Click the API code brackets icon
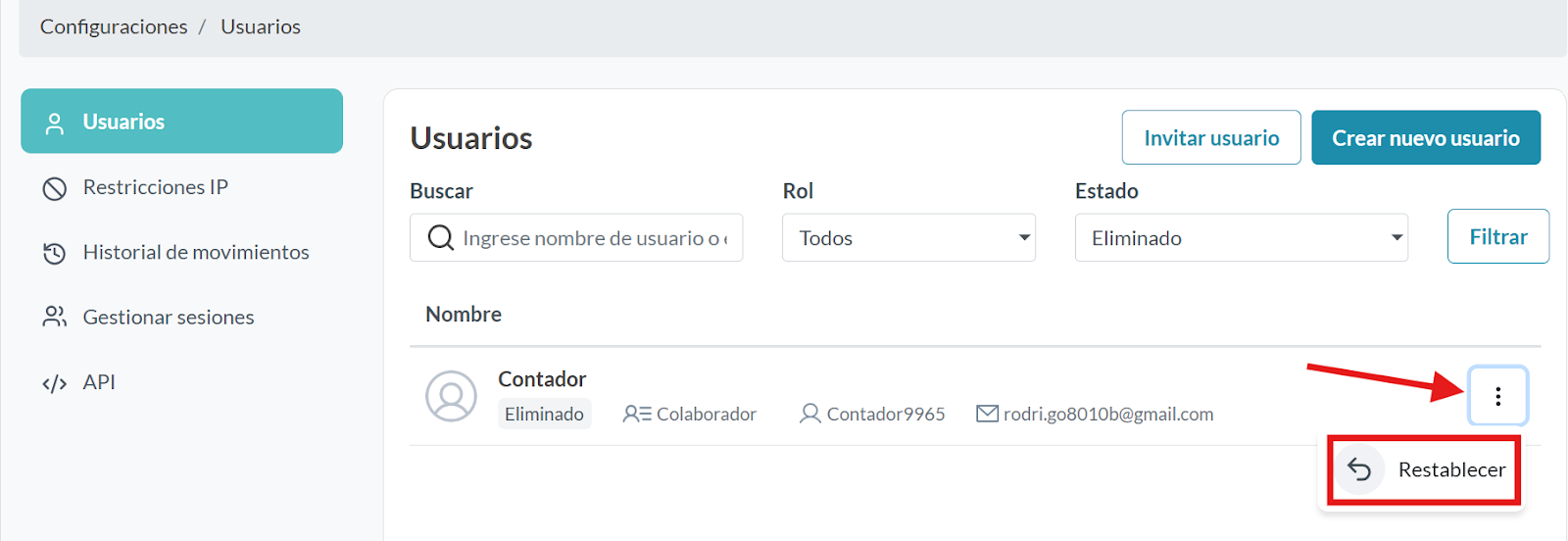The width and height of the screenshot is (1568, 541). (55, 383)
